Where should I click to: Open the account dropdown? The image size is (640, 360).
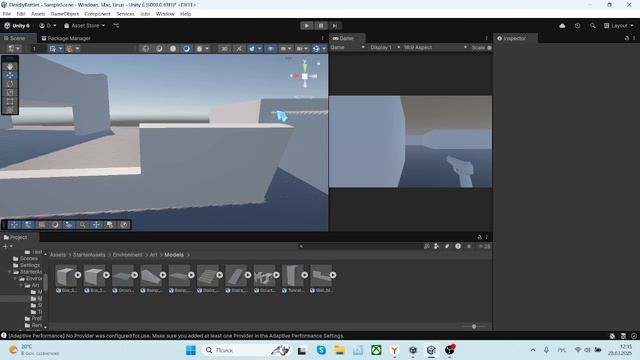pyautogui.click(x=48, y=25)
